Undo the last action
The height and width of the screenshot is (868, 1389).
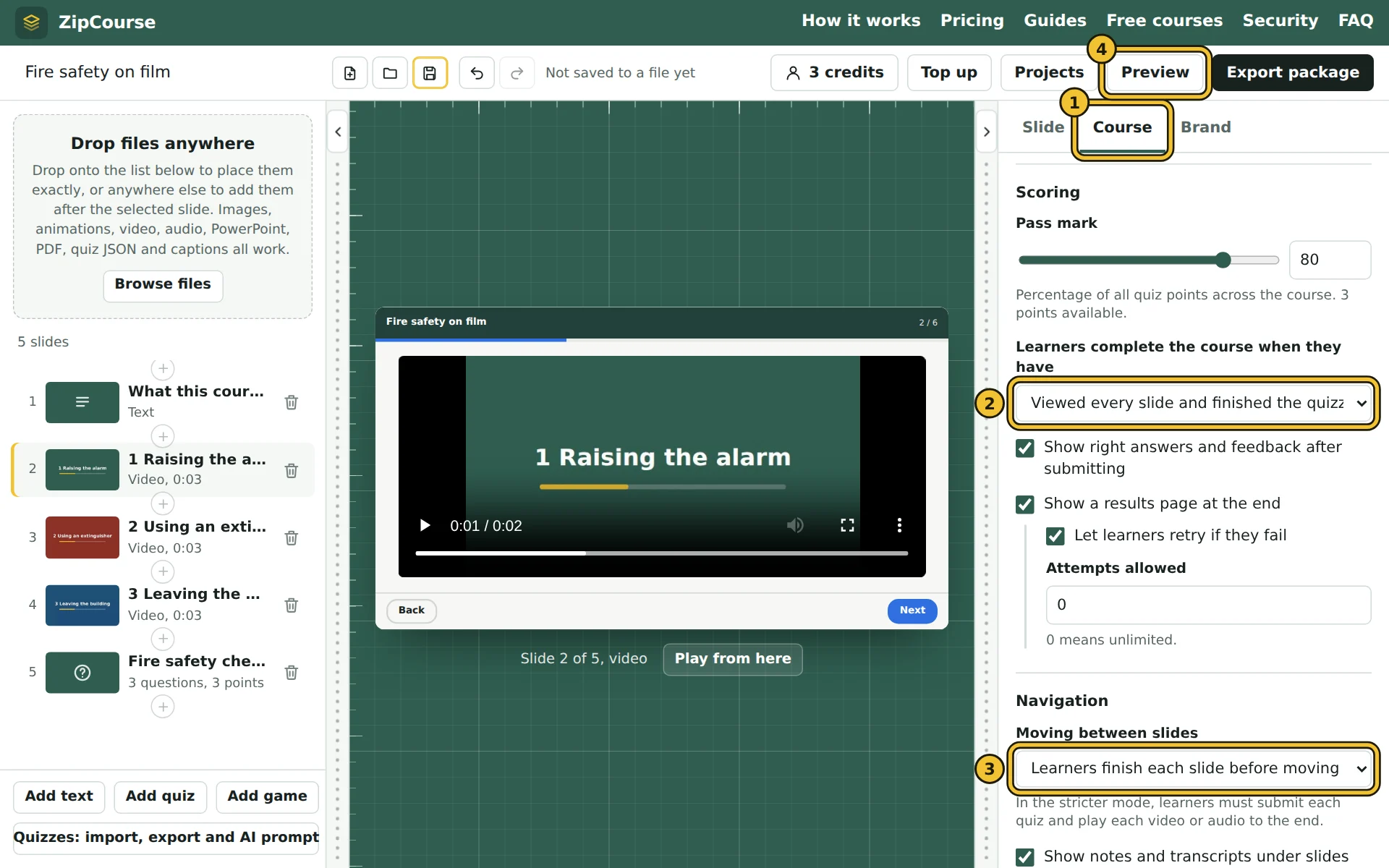(477, 73)
